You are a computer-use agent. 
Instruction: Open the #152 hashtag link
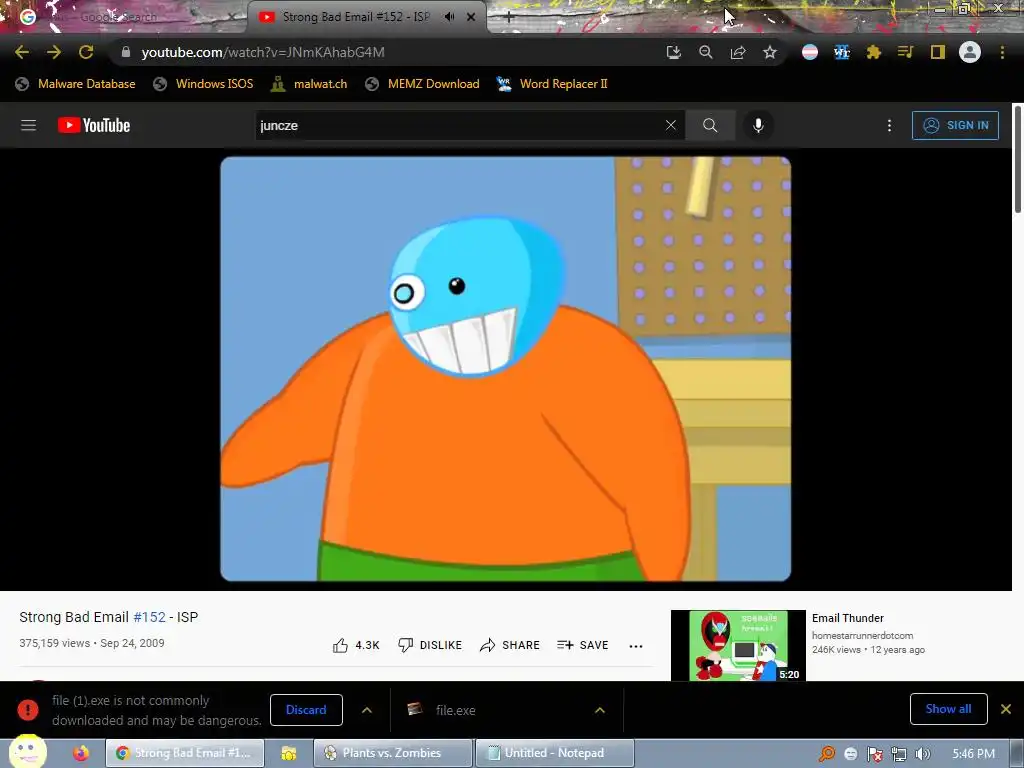[150, 617]
